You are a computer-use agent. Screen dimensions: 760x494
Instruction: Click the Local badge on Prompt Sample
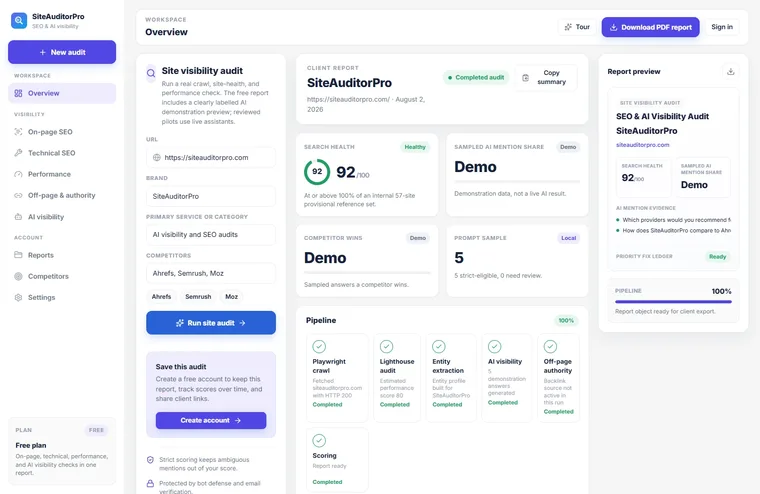click(x=569, y=238)
